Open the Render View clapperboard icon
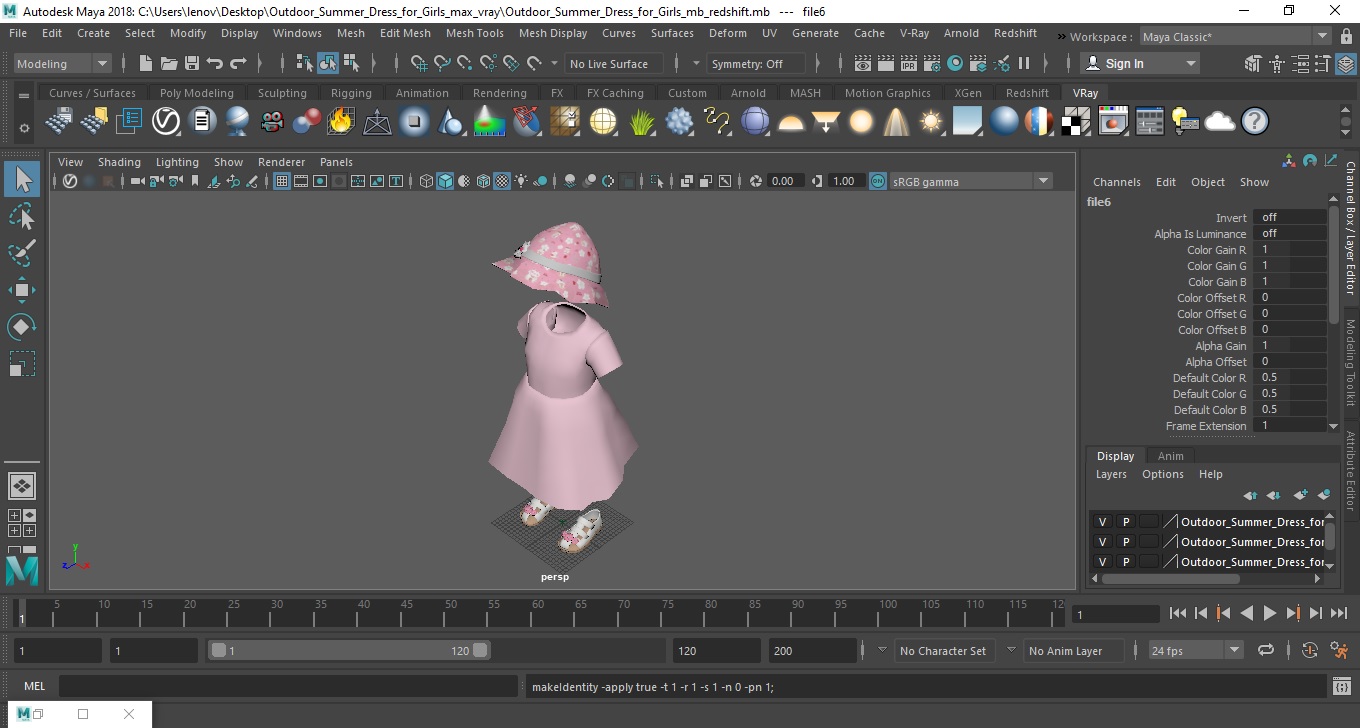Image resolution: width=1360 pixels, height=728 pixels. (863, 63)
